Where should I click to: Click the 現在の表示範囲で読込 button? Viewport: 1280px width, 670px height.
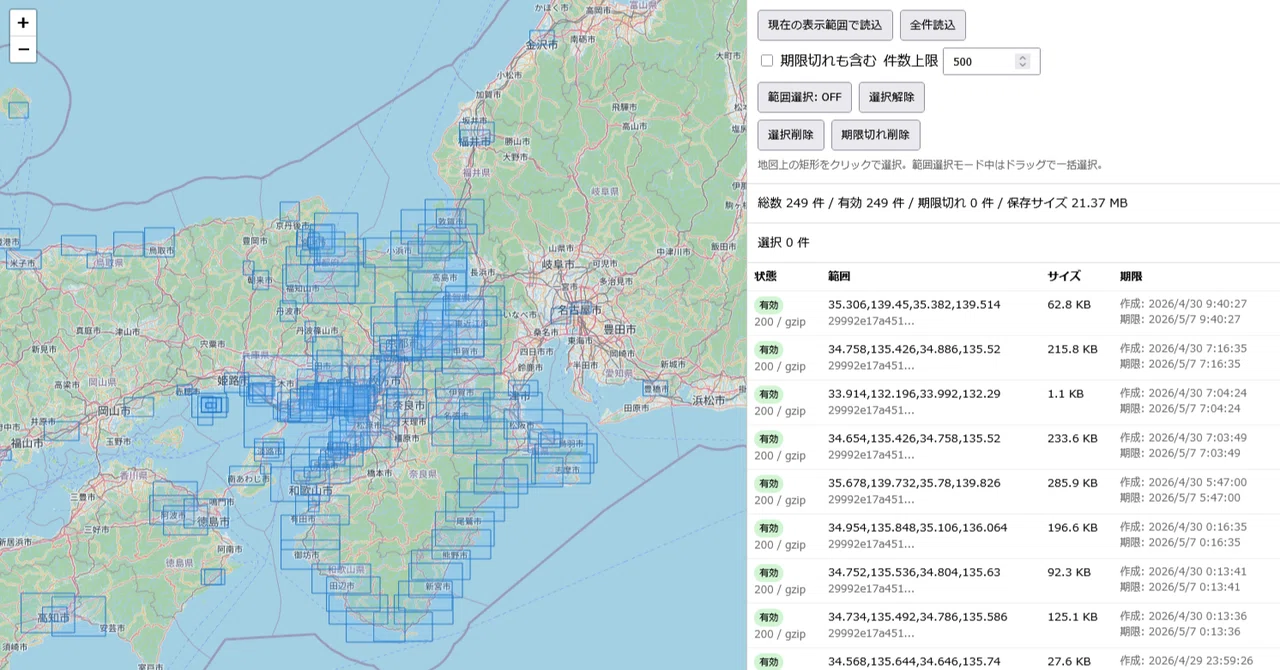click(x=825, y=25)
